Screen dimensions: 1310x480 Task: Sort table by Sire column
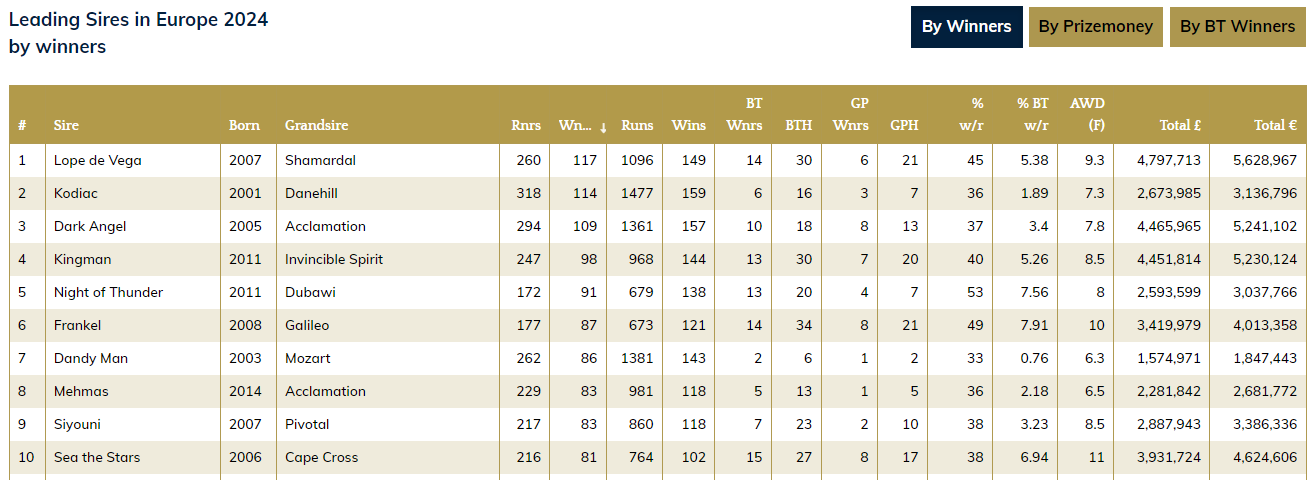tap(66, 125)
